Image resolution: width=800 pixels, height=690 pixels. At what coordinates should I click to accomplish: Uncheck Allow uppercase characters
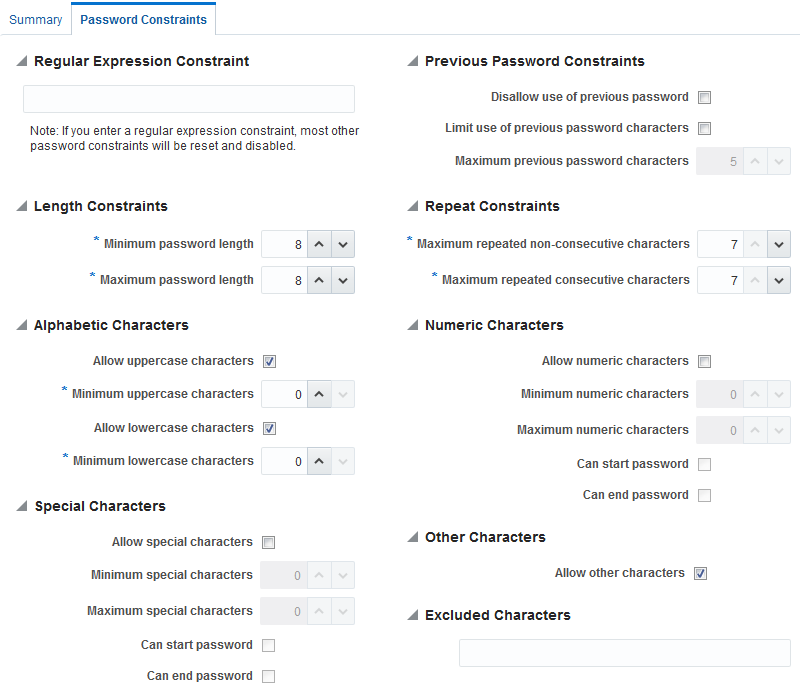[x=269, y=361]
